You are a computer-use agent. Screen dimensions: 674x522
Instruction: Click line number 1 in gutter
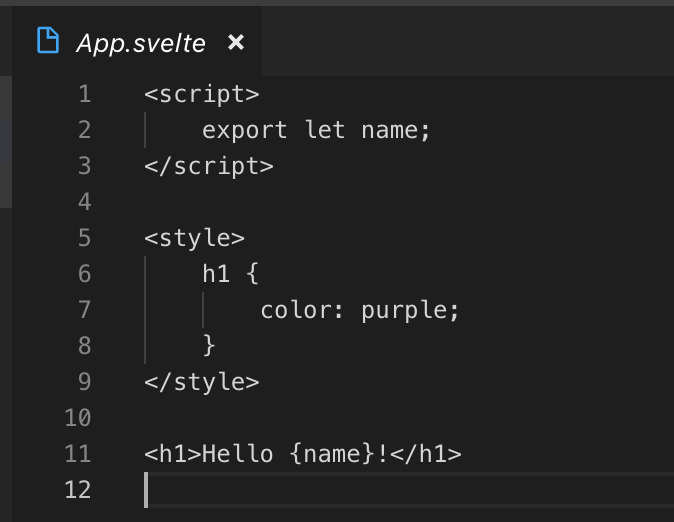coord(83,94)
